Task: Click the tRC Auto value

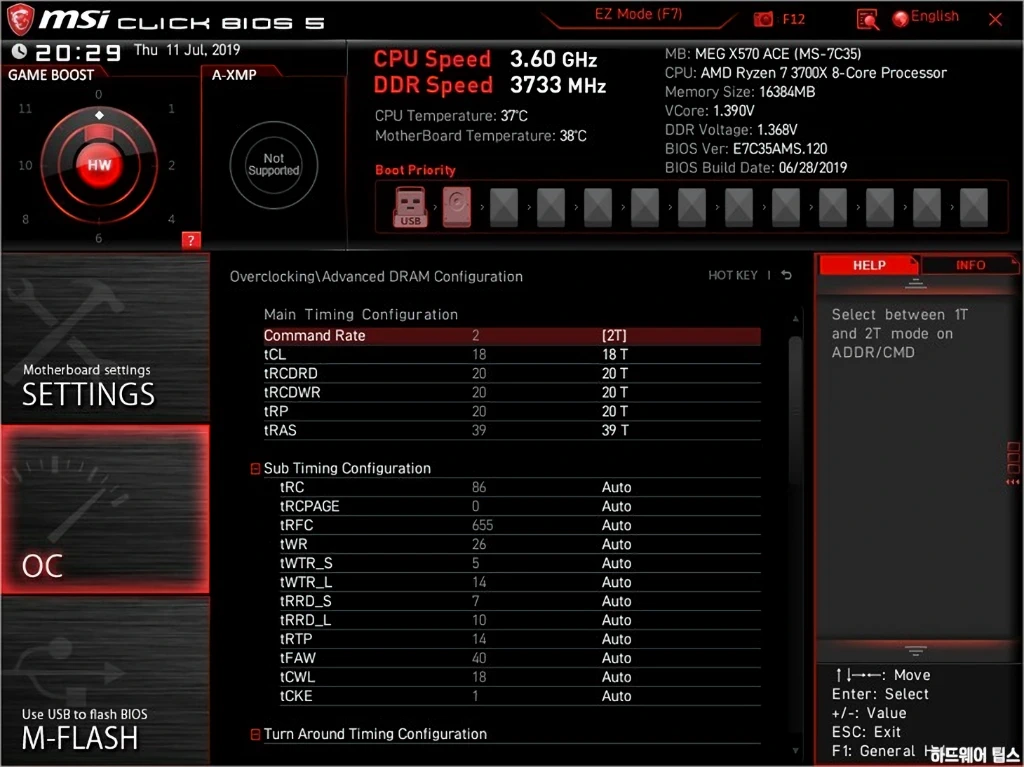Action: (x=616, y=487)
